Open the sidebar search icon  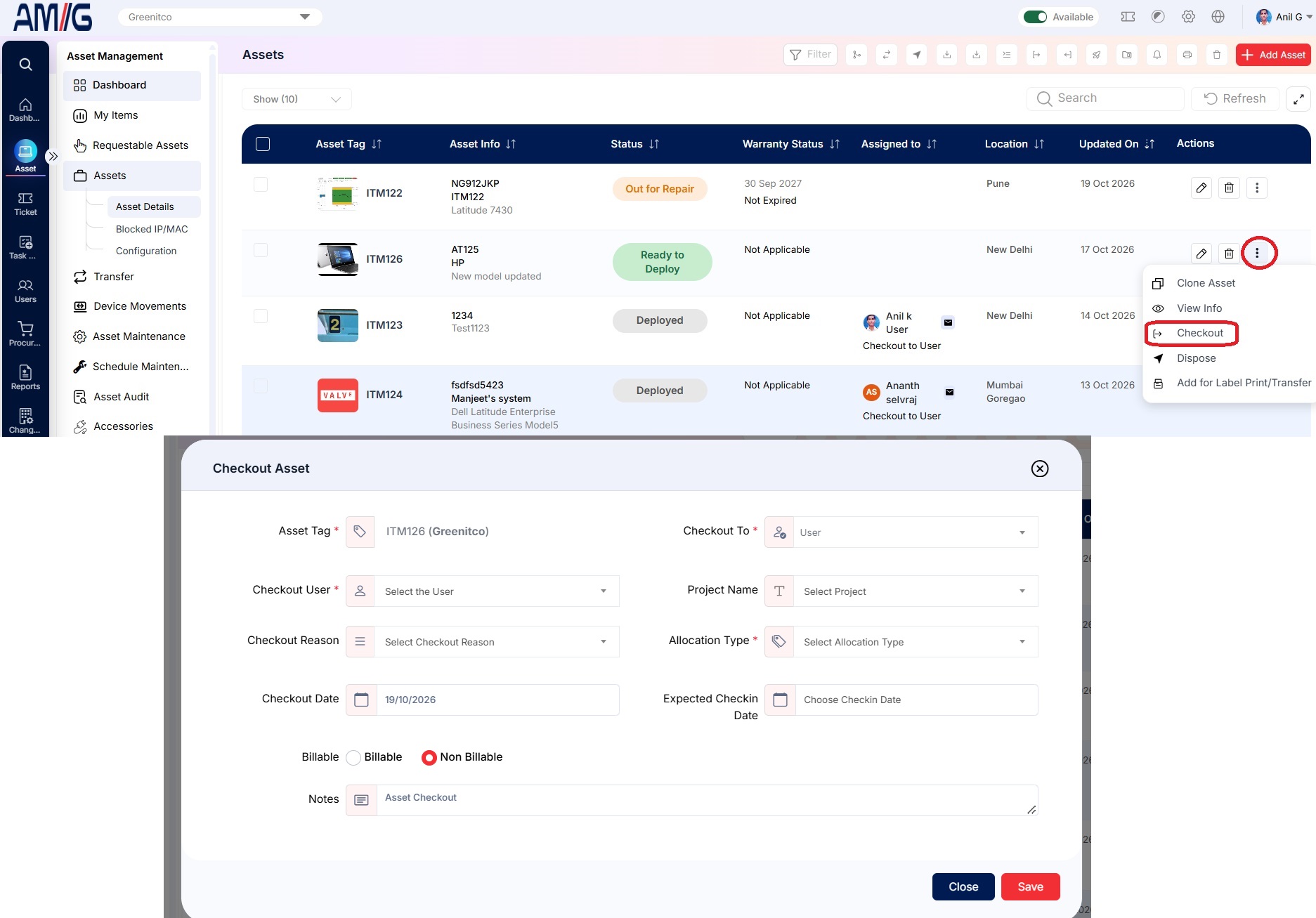pyautogui.click(x=25, y=65)
